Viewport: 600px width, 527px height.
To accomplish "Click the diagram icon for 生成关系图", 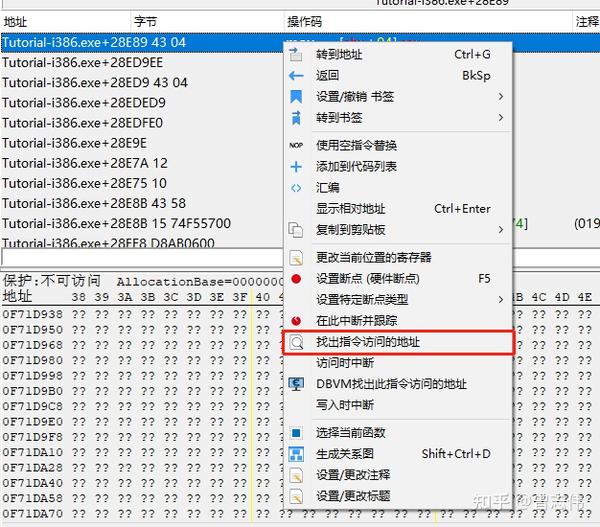I will [296, 454].
